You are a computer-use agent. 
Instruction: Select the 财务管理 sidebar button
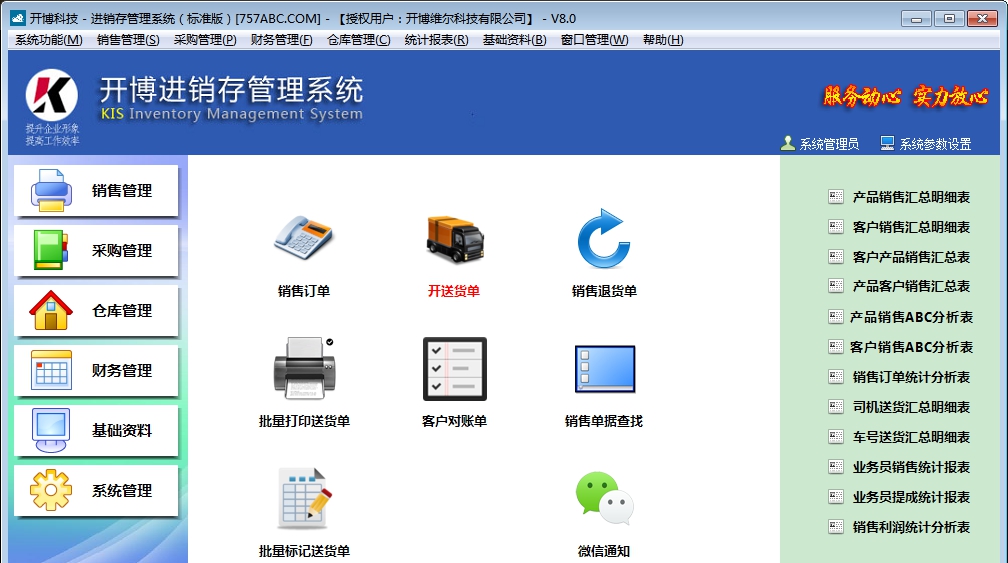(x=96, y=370)
